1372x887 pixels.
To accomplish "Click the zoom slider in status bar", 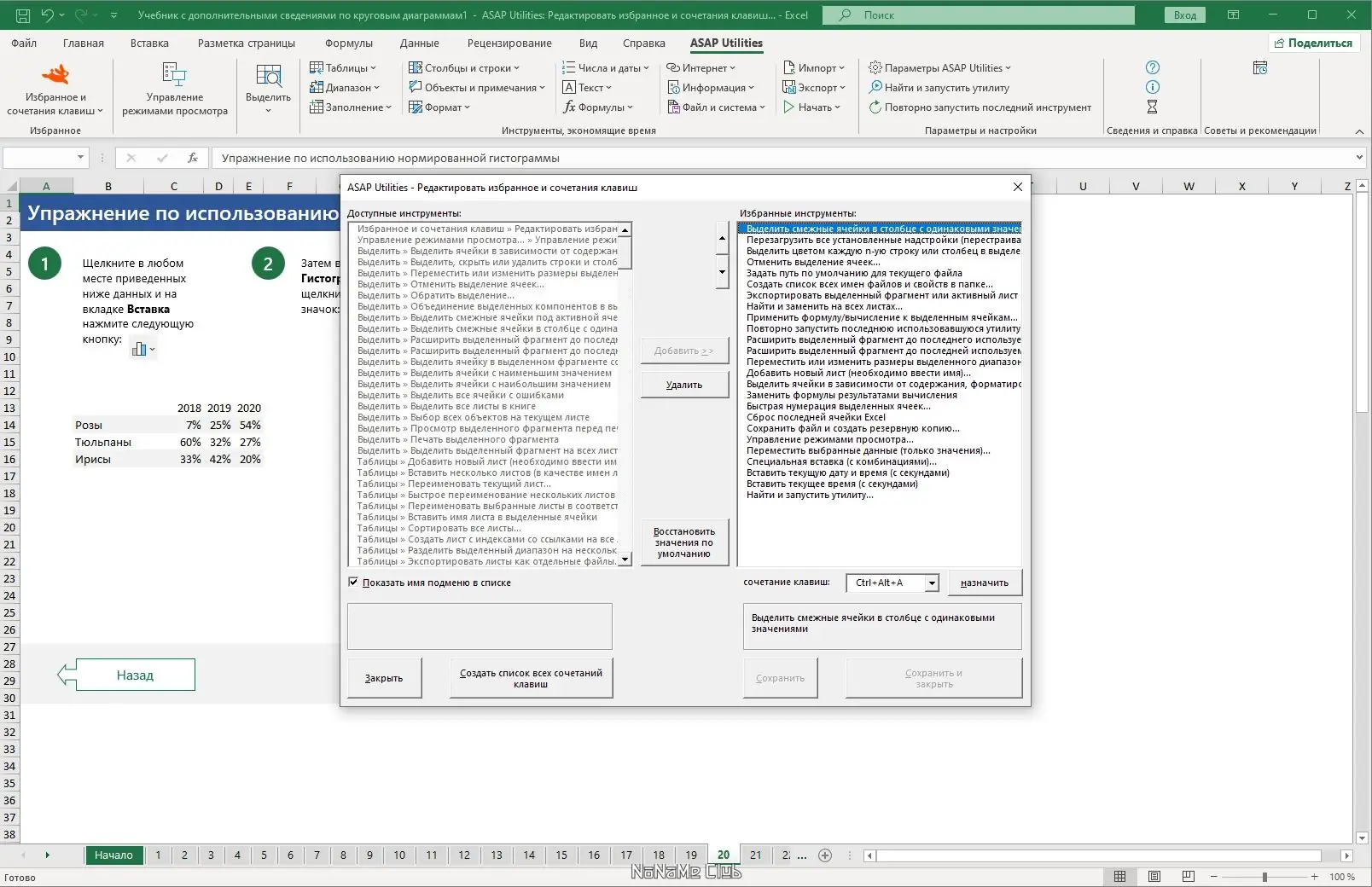I will [1264, 877].
